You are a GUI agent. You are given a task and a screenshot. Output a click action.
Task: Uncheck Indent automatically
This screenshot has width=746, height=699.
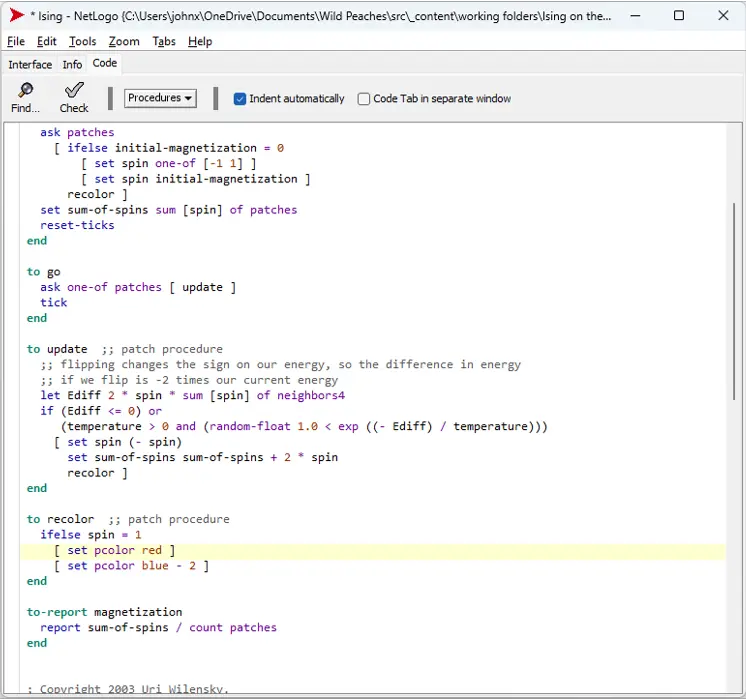pyautogui.click(x=240, y=98)
